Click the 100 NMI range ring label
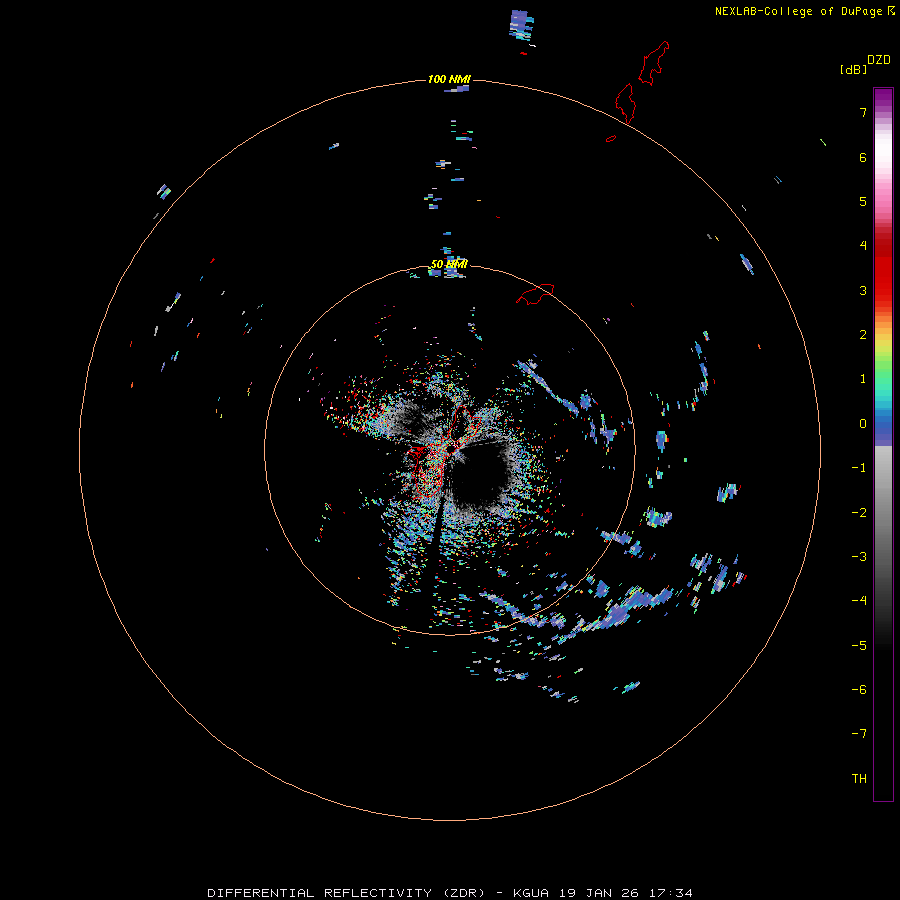The width and height of the screenshot is (900, 900). click(x=449, y=79)
